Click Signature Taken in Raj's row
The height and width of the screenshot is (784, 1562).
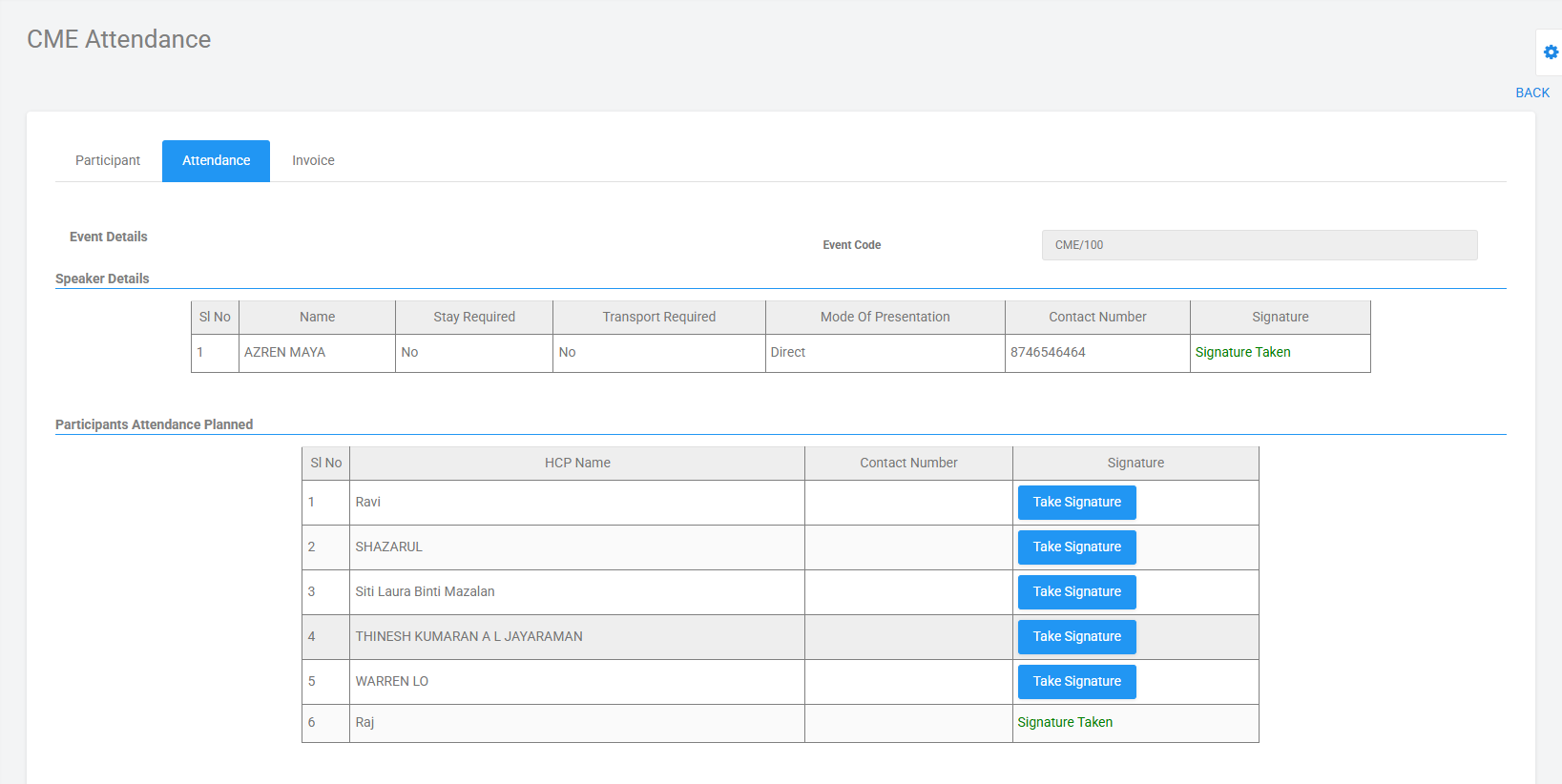[x=1065, y=722]
